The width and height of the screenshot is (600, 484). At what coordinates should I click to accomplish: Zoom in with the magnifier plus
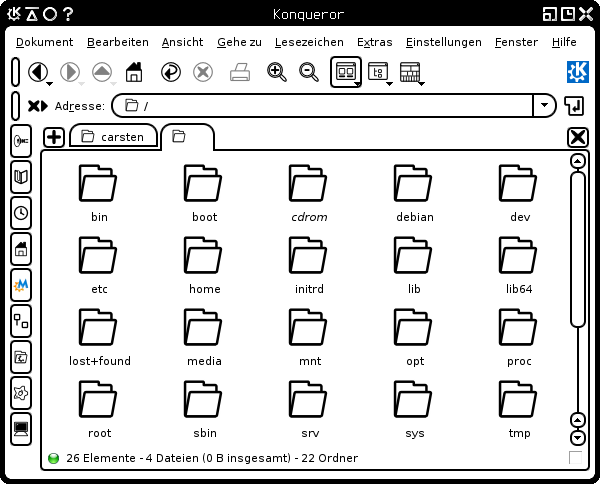[x=277, y=72]
